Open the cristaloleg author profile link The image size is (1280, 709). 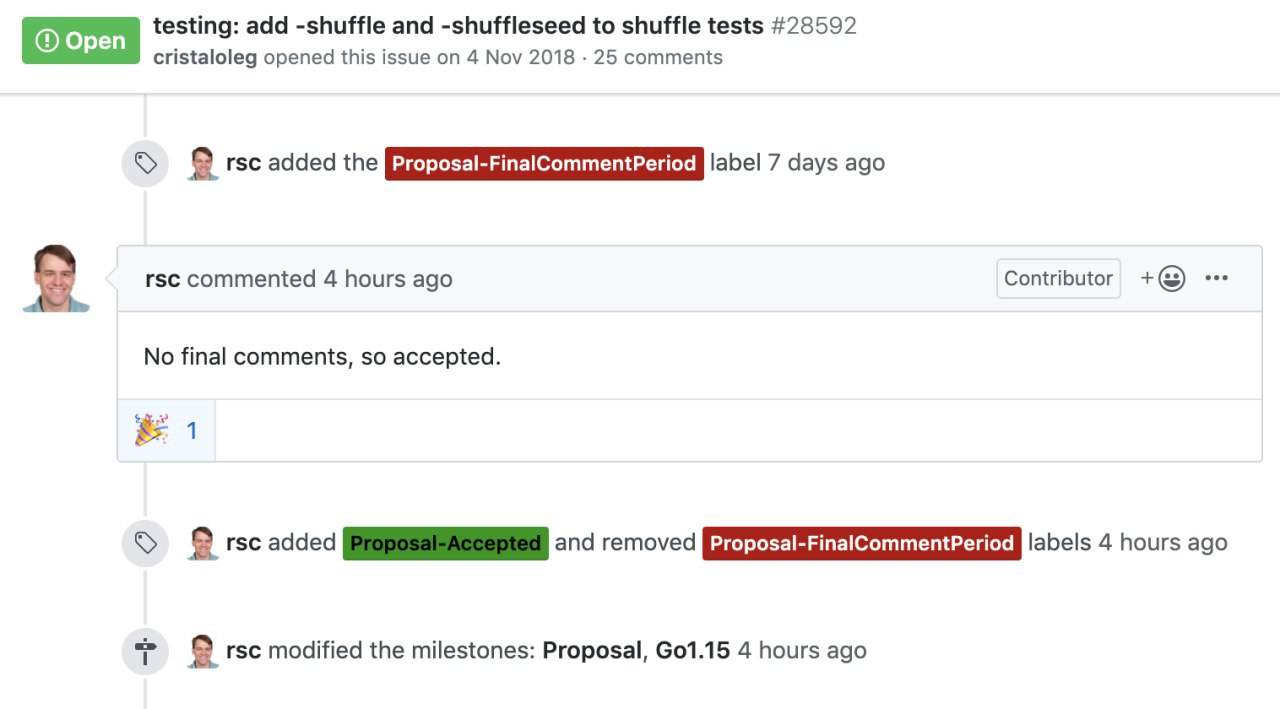(205, 57)
